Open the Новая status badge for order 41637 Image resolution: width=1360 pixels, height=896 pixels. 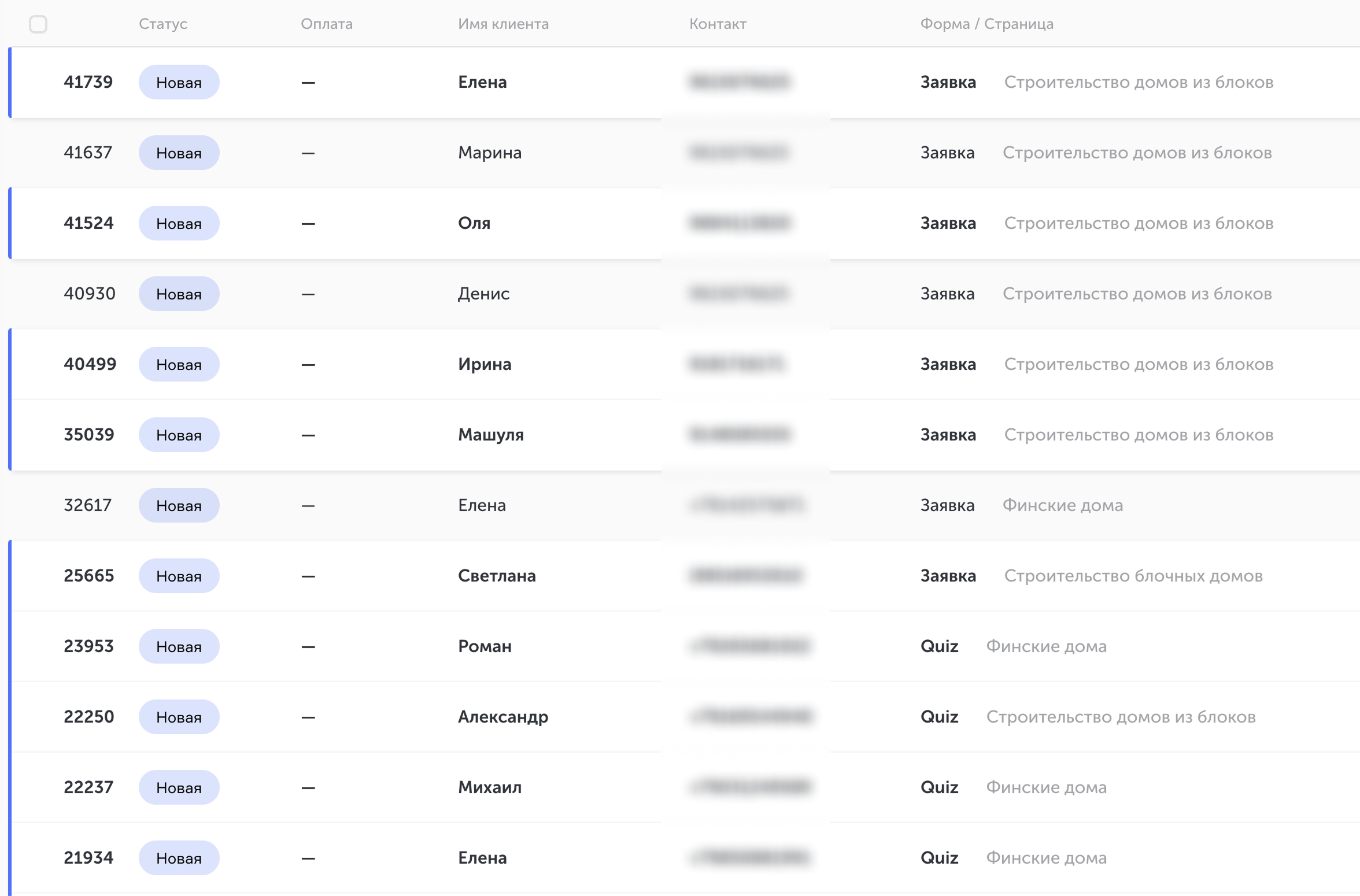pos(179,153)
